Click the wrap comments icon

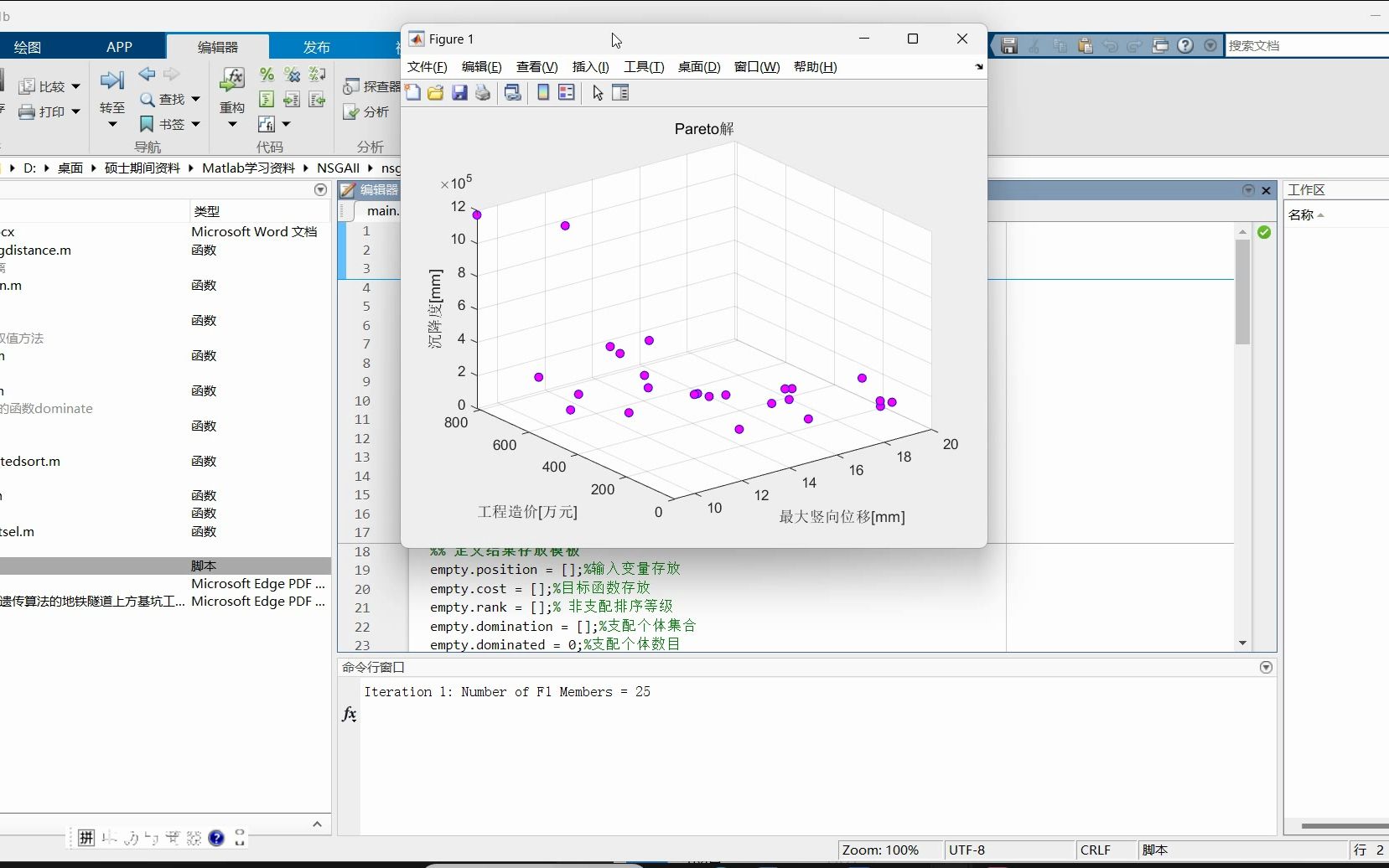tap(317, 75)
